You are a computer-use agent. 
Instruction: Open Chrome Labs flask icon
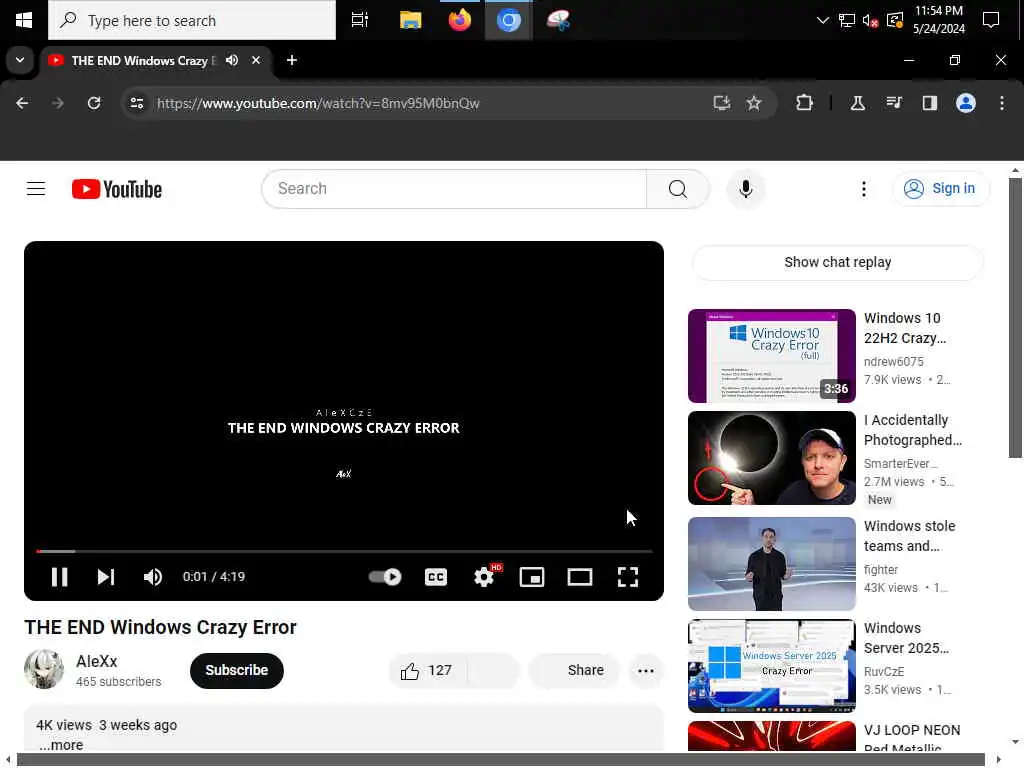point(857,103)
